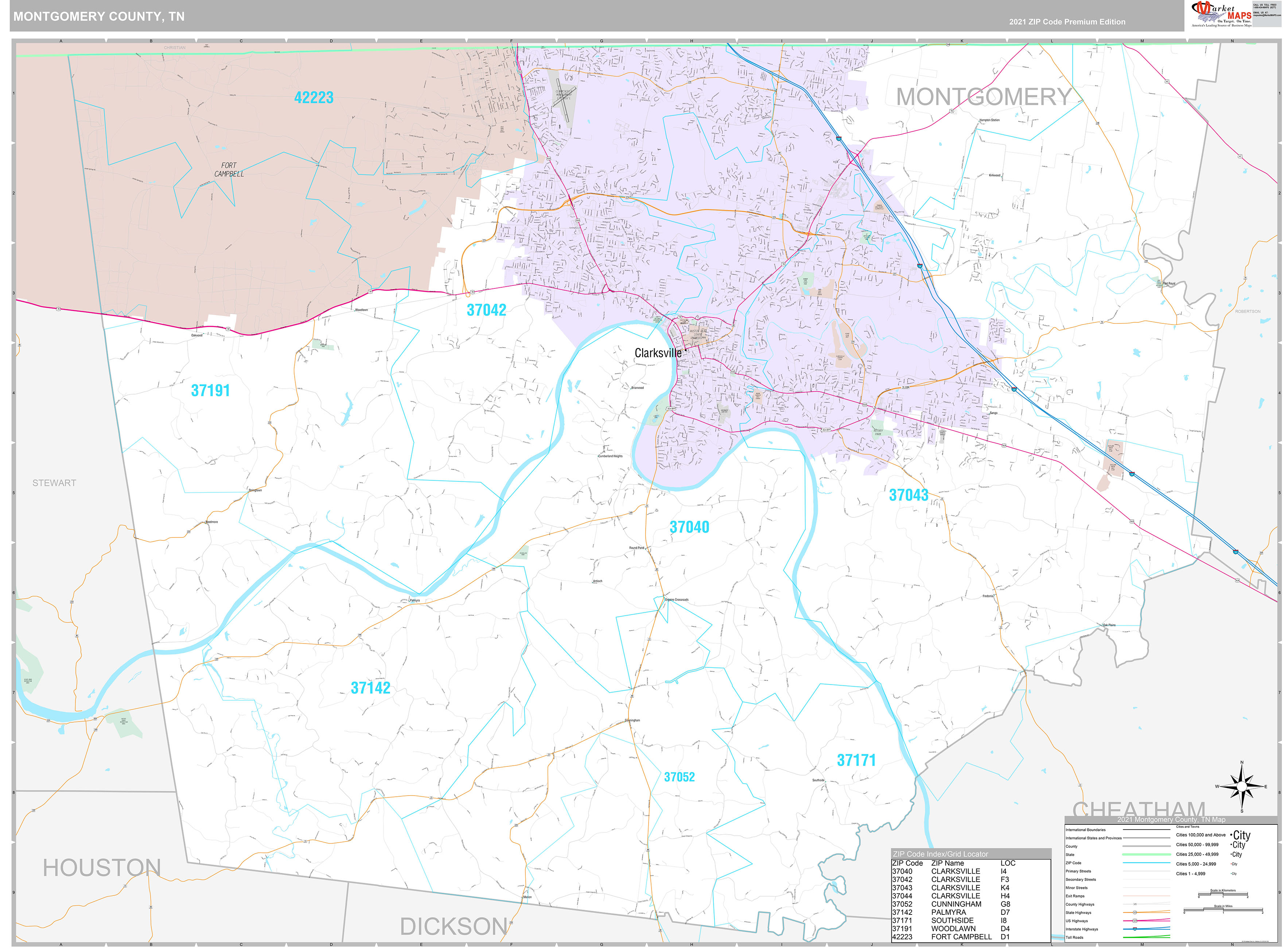Click the 37043 CLARKSVILLE row in index table
The width and height of the screenshot is (1288, 948).
pyautogui.click(x=951, y=888)
